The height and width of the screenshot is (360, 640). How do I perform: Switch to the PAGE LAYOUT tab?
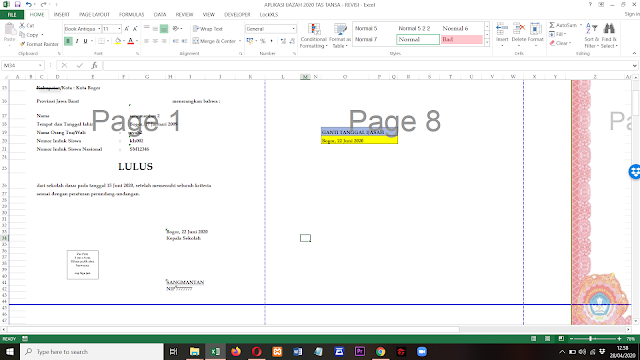pyautogui.click(x=94, y=15)
